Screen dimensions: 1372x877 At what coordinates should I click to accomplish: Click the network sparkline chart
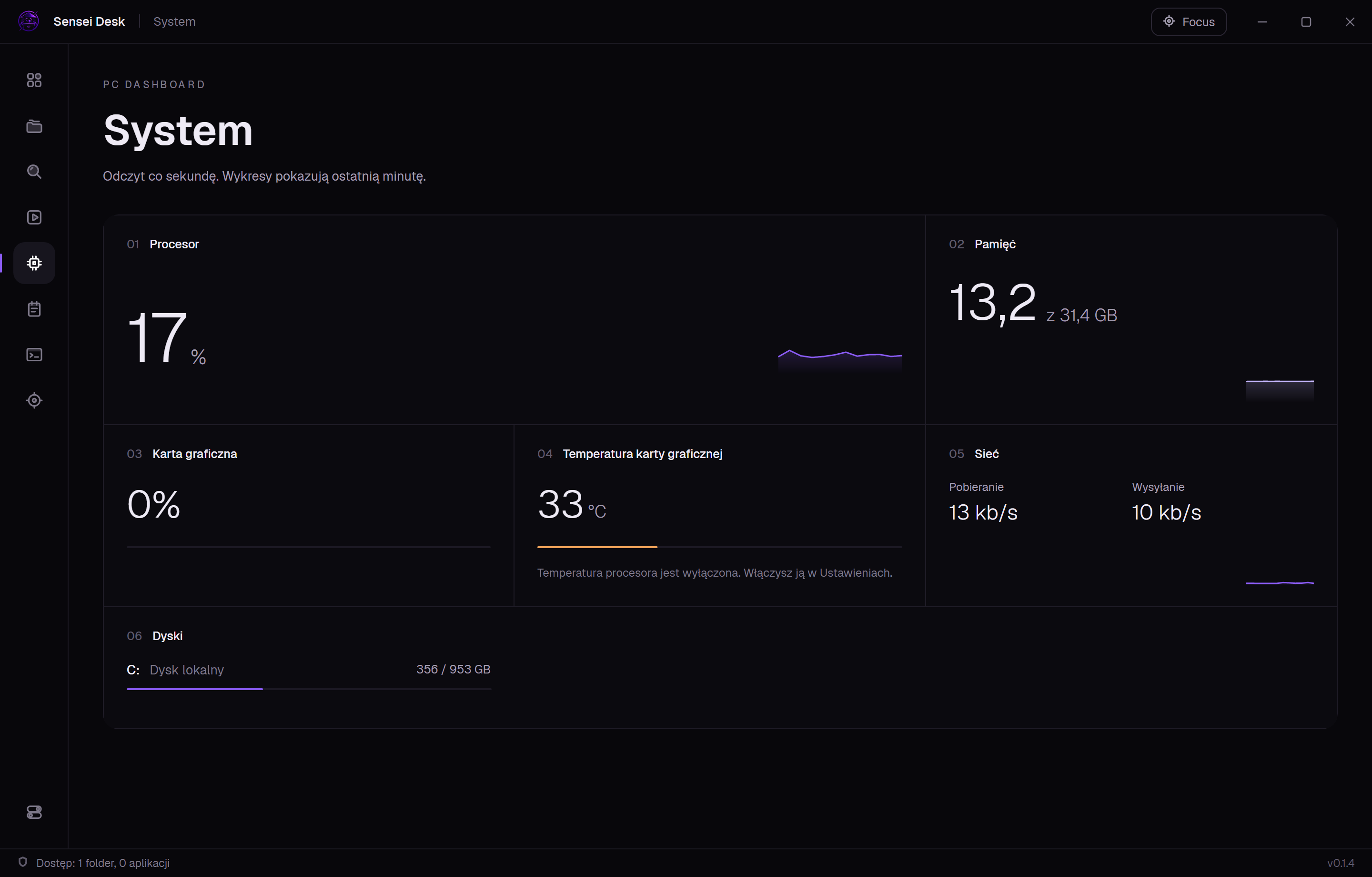tap(1279, 583)
